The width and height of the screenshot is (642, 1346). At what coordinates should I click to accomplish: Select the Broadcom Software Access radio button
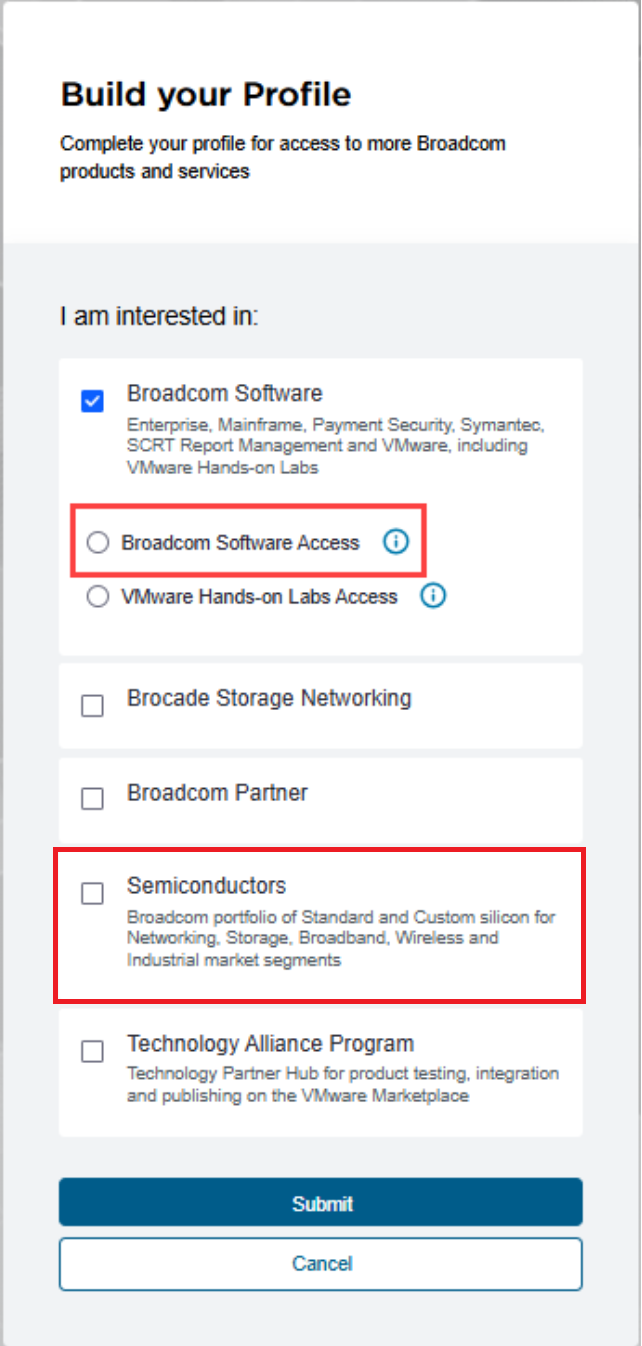click(97, 543)
